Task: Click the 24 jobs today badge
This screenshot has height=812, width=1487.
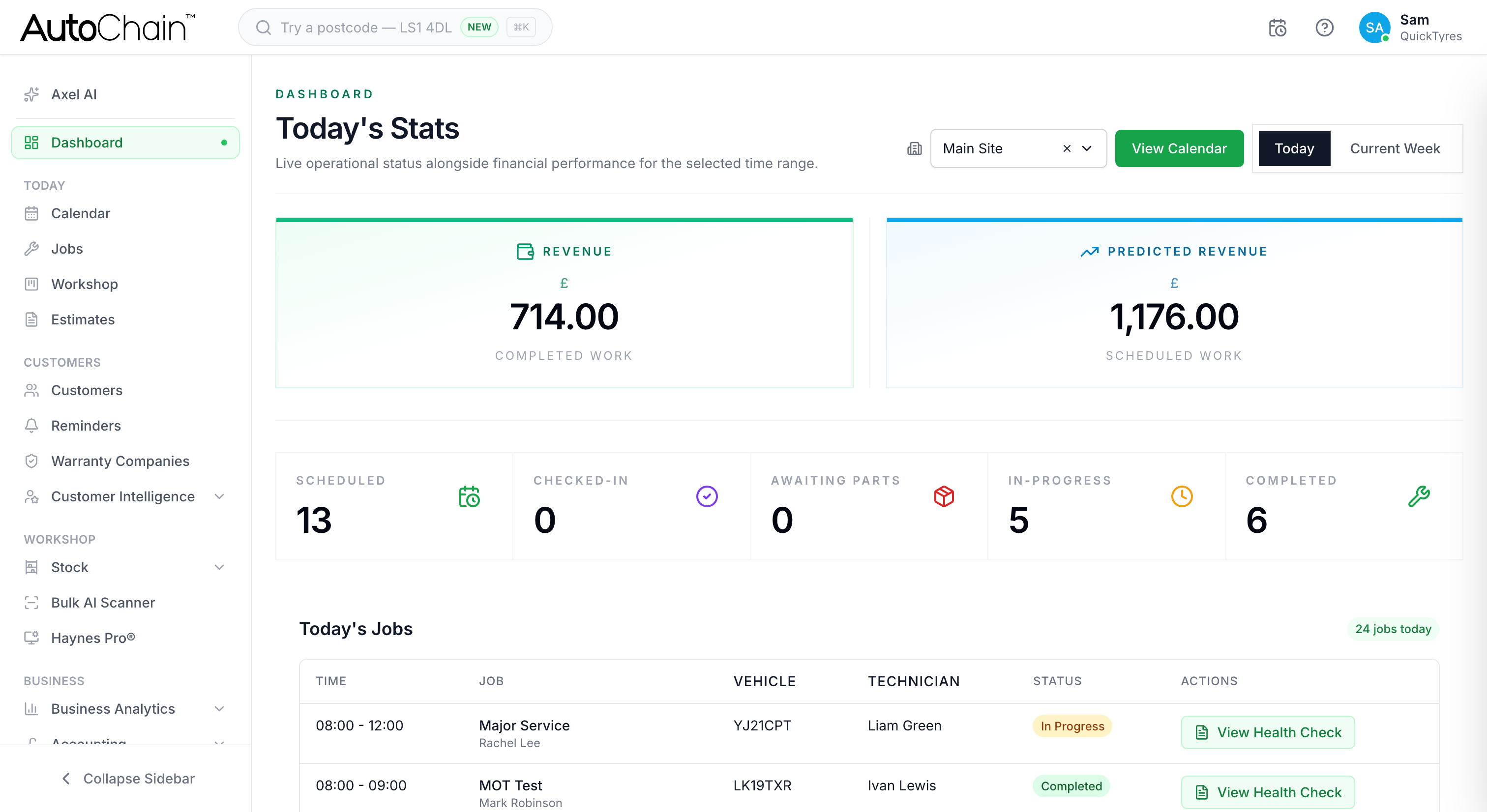Action: click(x=1393, y=629)
